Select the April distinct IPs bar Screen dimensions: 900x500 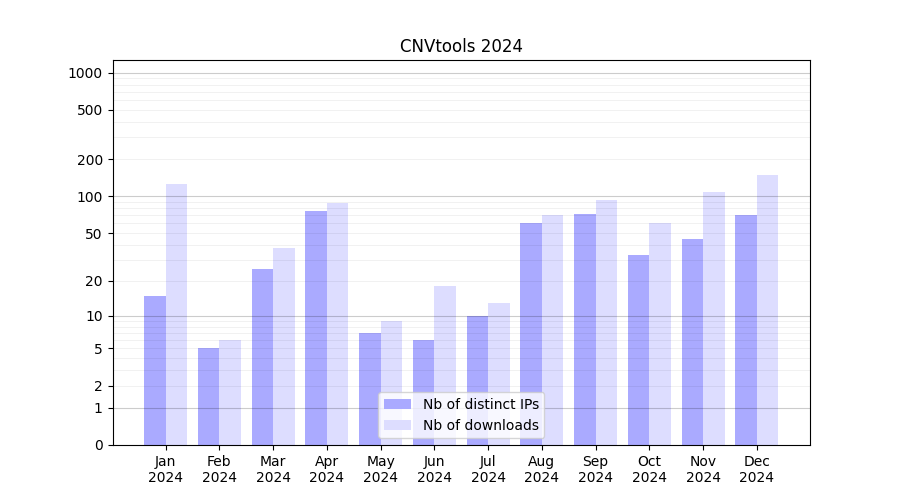tap(316, 328)
